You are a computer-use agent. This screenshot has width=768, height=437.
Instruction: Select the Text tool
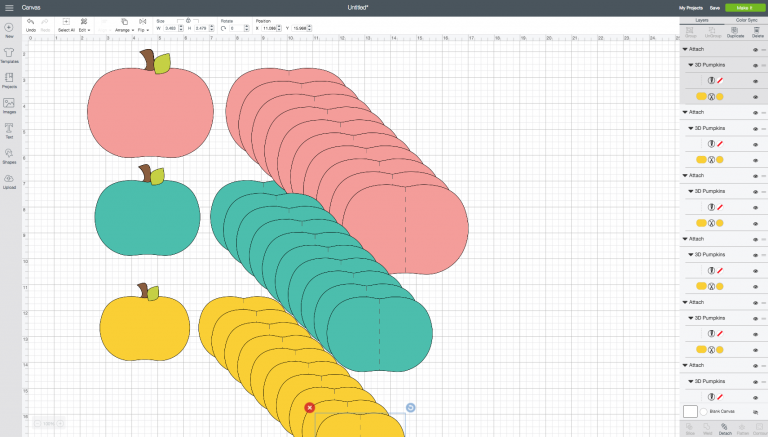9,130
